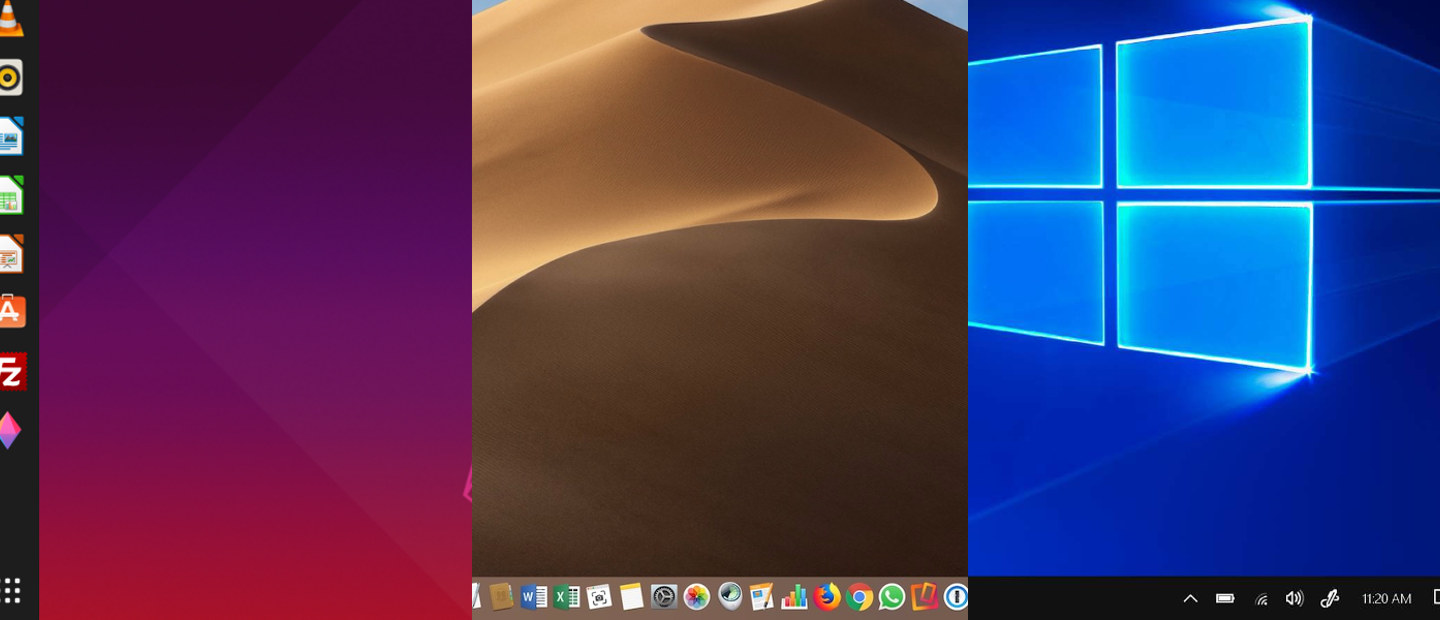Open Ubuntu Software center
Image resolution: width=1440 pixels, height=620 pixels.
point(12,310)
